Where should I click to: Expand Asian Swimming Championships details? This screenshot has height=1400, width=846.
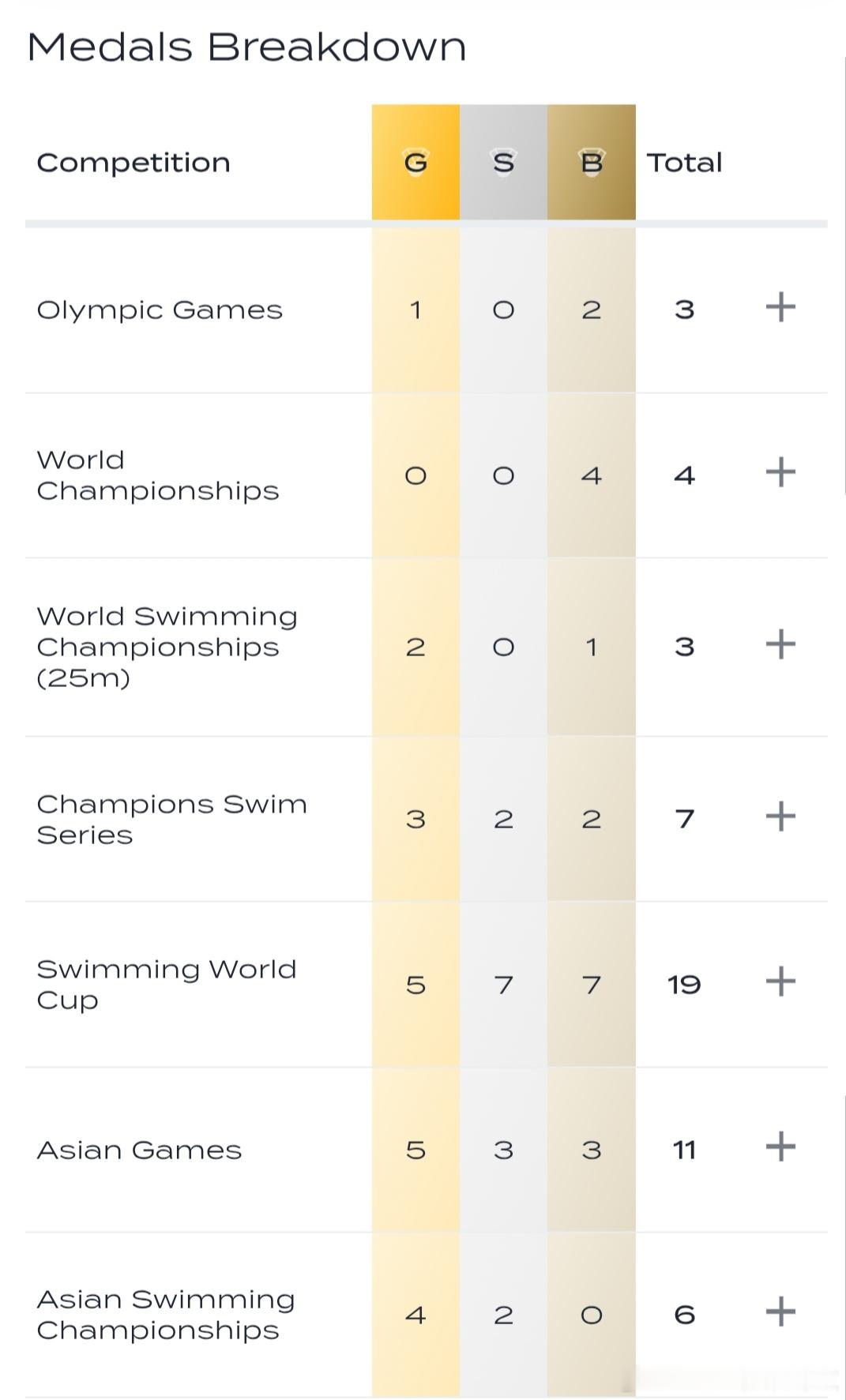780,1312
